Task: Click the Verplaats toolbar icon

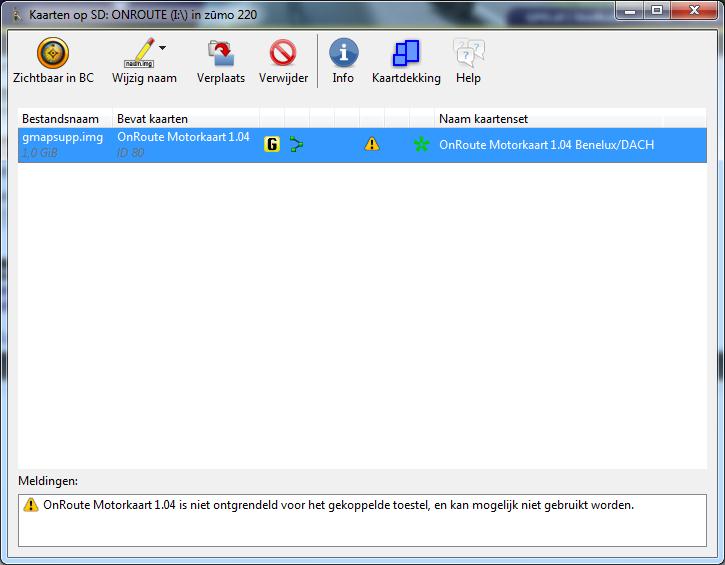Action: (221, 53)
